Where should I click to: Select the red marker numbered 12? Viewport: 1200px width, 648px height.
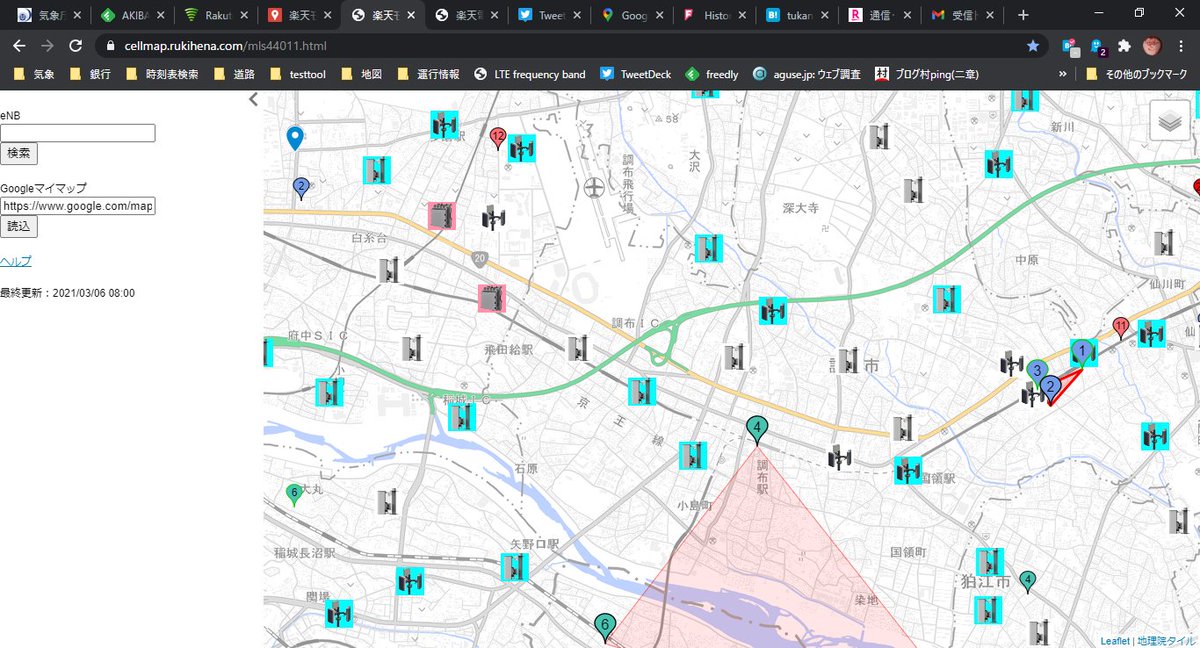(x=498, y=138)
